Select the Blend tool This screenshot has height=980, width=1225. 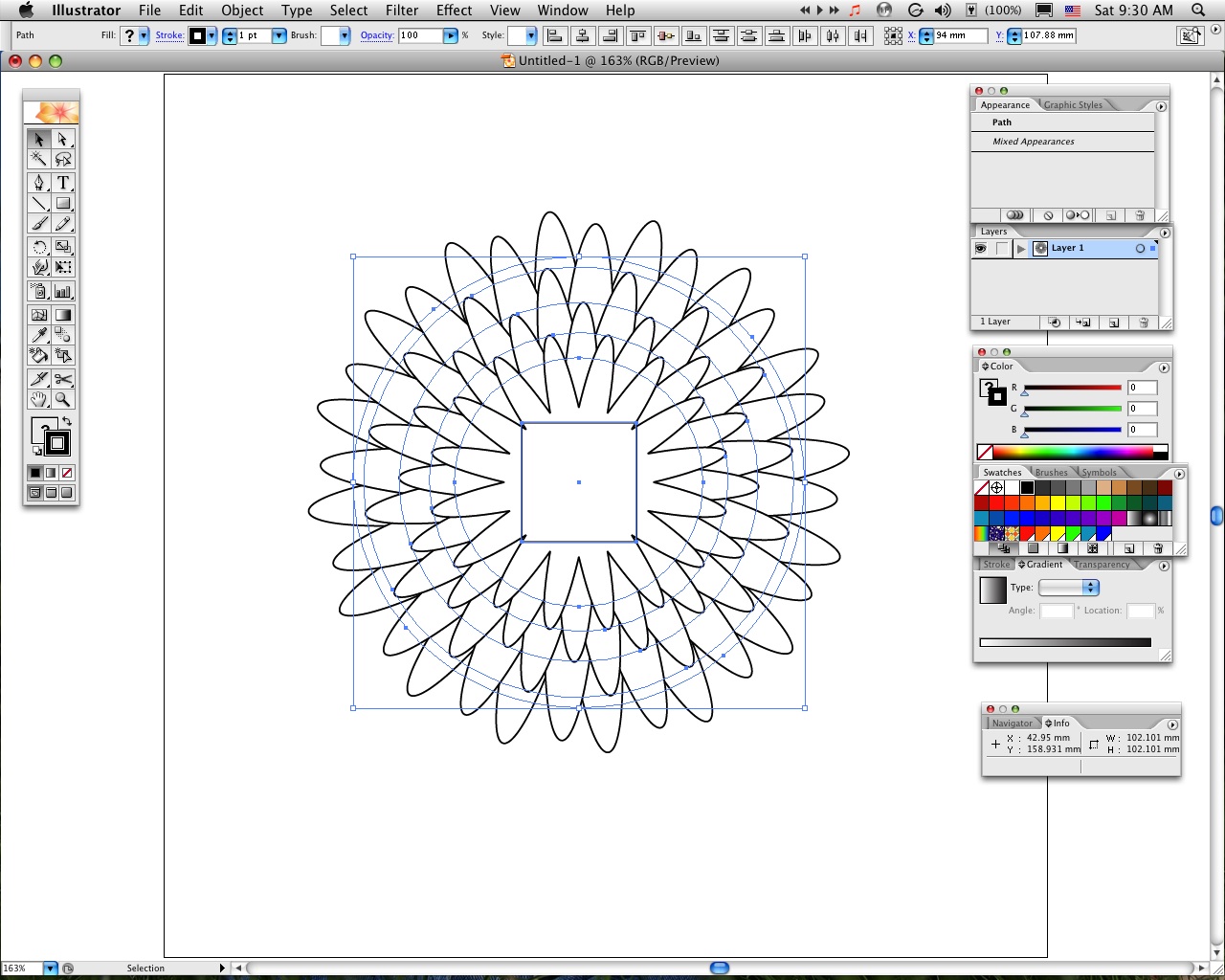point(63,335)
